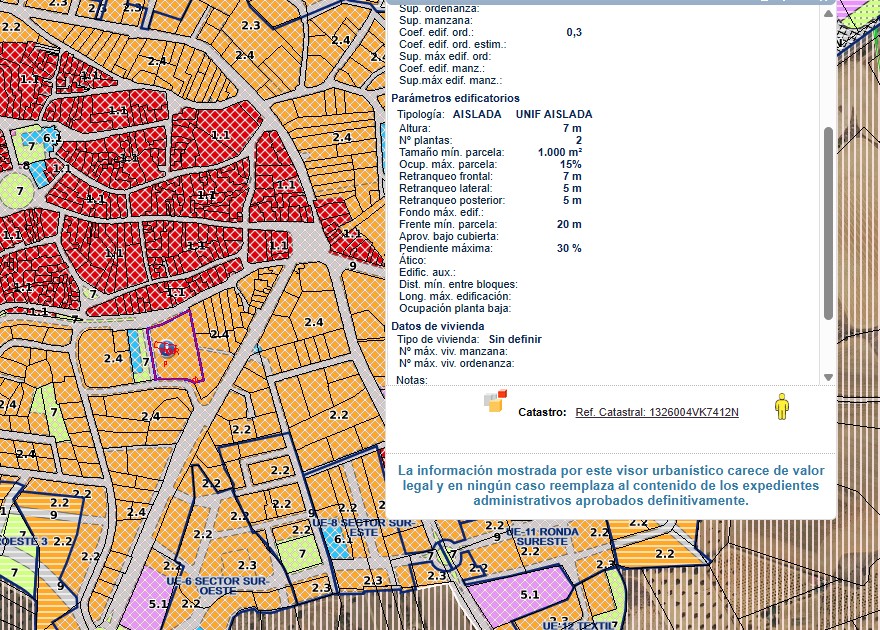Select the green square zone 7 near UE-8
Viewport: 880px width, 630px height.
point(298,552)
